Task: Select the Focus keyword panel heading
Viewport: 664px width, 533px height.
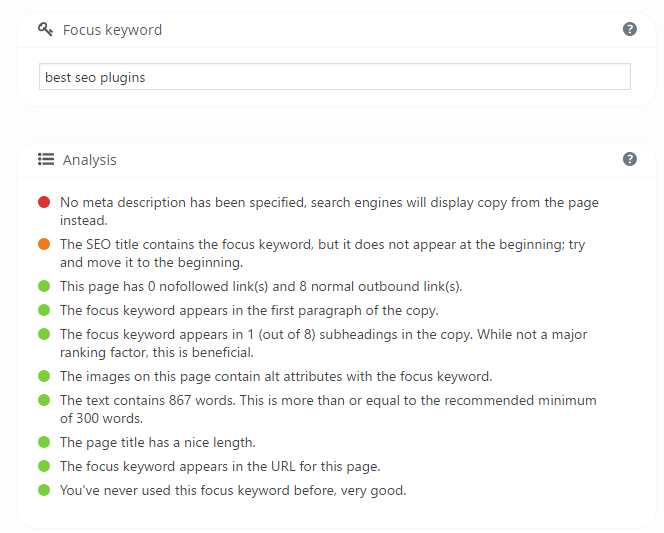Action: [x=112, y=30]
